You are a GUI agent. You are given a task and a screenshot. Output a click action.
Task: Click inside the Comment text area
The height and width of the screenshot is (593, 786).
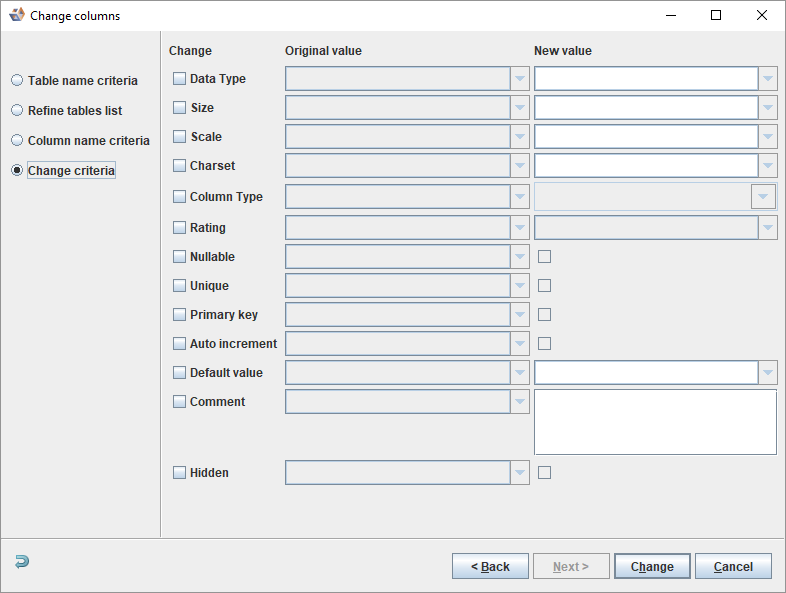[655, 422]
